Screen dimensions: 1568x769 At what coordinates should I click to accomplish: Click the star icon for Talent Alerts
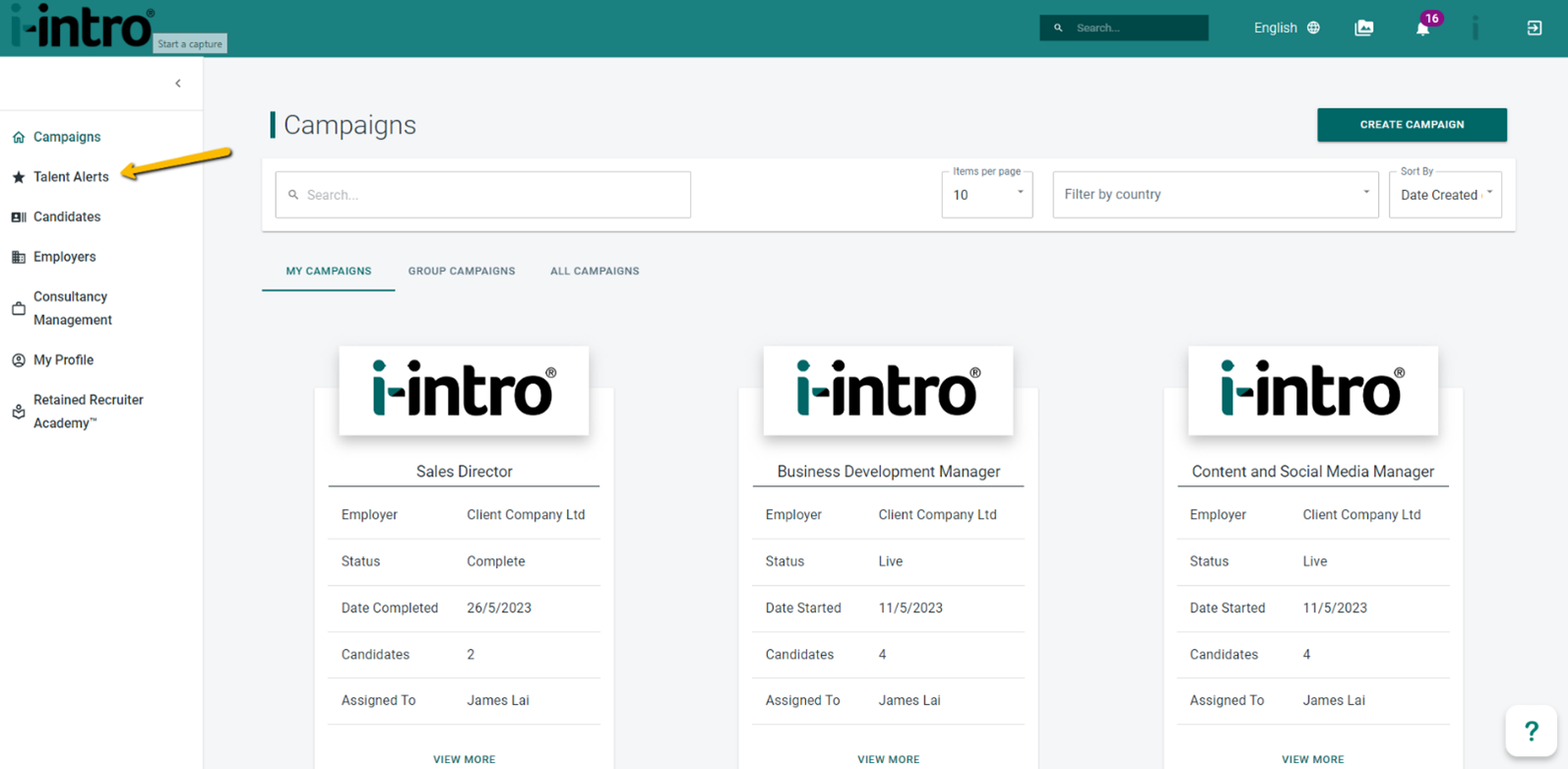[x=19, y=177]
